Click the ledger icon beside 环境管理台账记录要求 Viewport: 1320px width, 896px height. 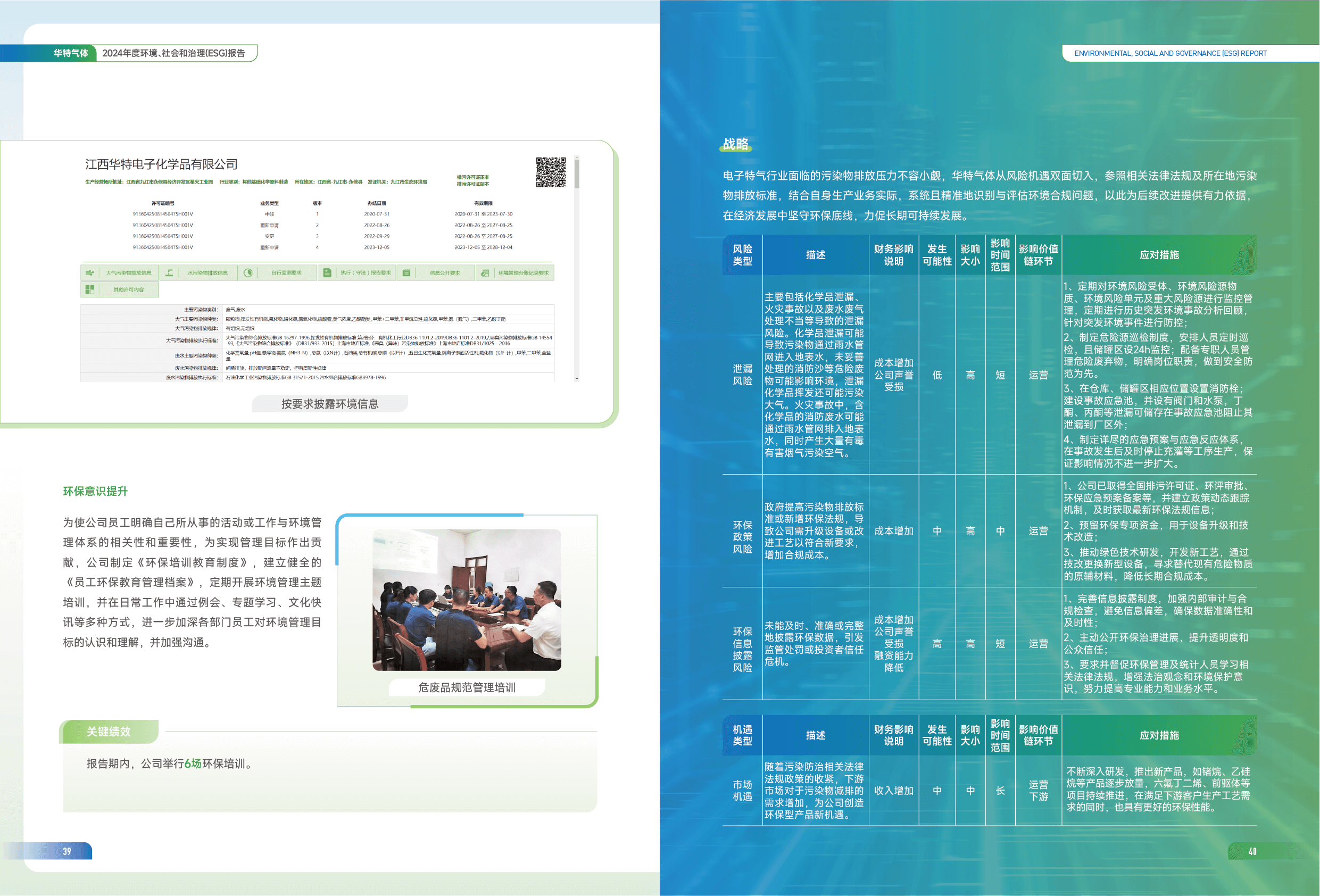point(485,273)
